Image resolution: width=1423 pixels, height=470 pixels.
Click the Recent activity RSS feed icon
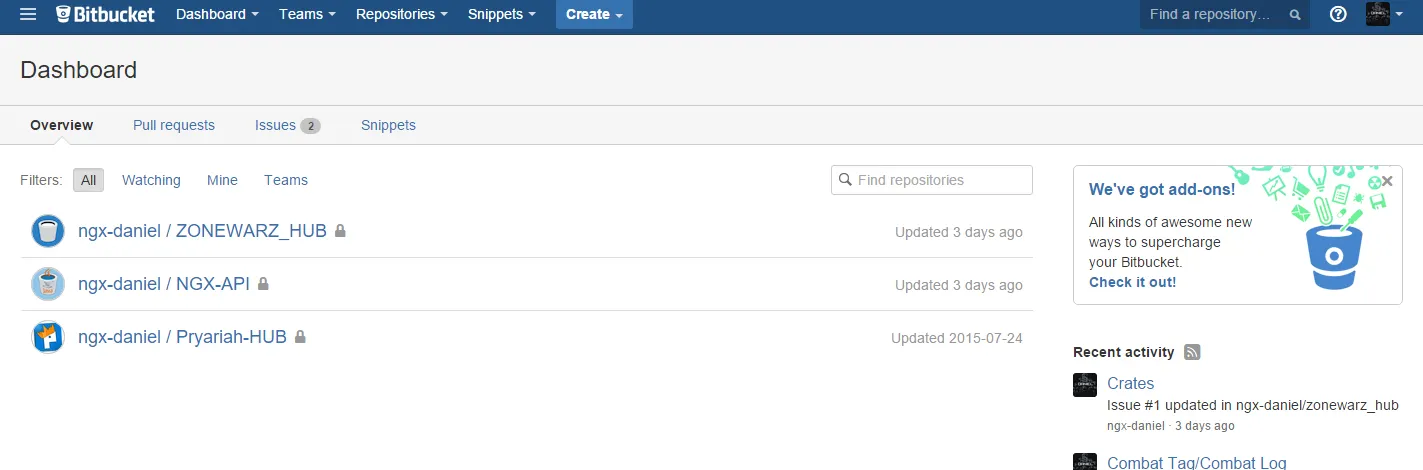pos(1192,352)
